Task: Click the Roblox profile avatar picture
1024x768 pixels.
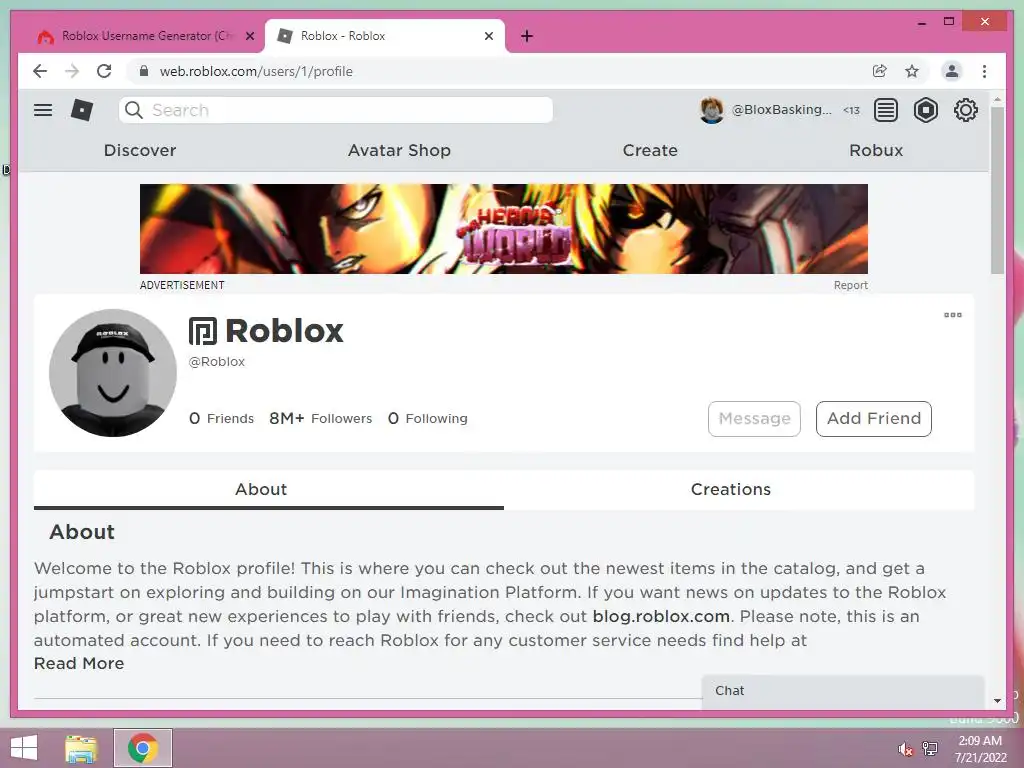Action: [x=113, y=373]
